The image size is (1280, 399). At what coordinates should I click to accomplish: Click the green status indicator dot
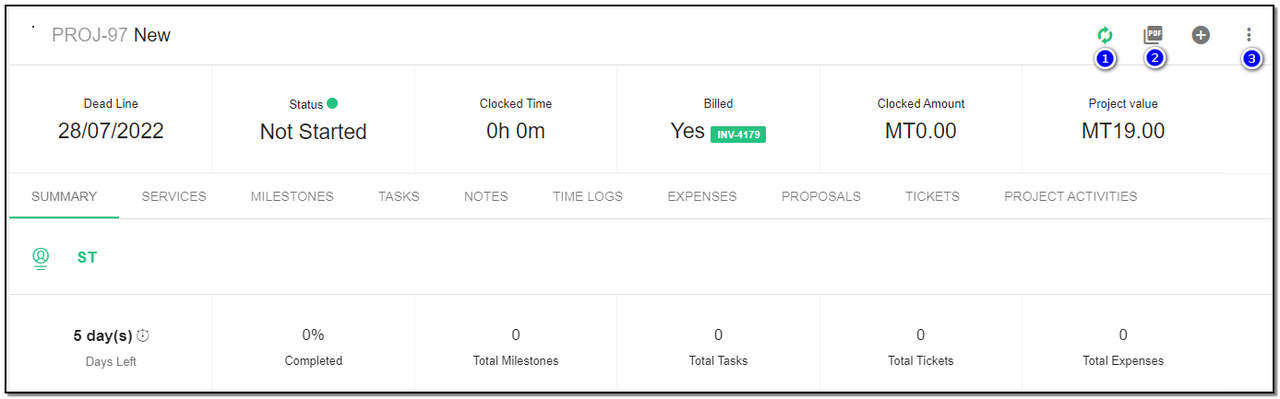(x=332, y=103)
